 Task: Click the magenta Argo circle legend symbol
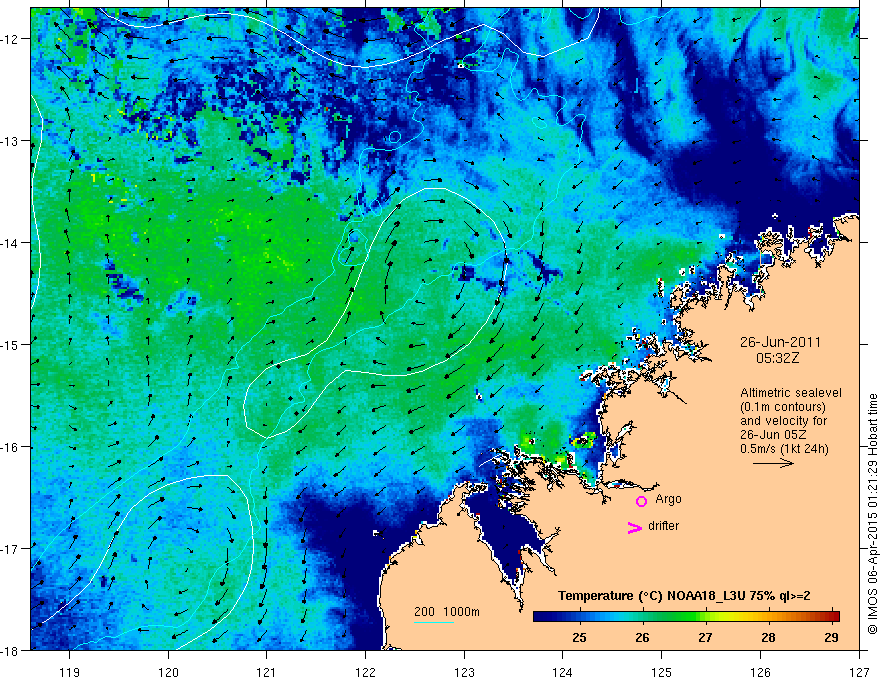[x=641, y=501]
